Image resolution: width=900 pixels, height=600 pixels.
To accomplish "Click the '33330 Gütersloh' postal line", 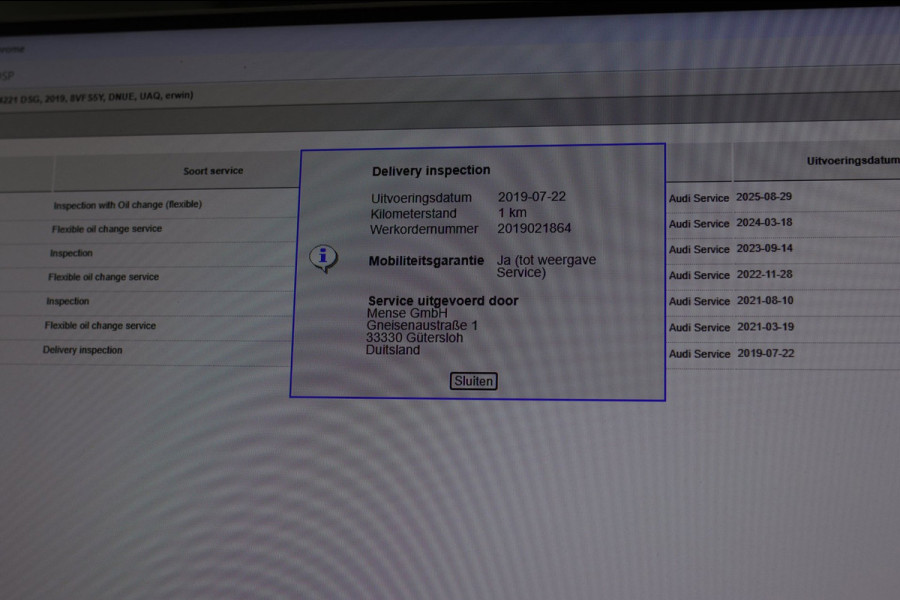I will [x=414, y=338].
